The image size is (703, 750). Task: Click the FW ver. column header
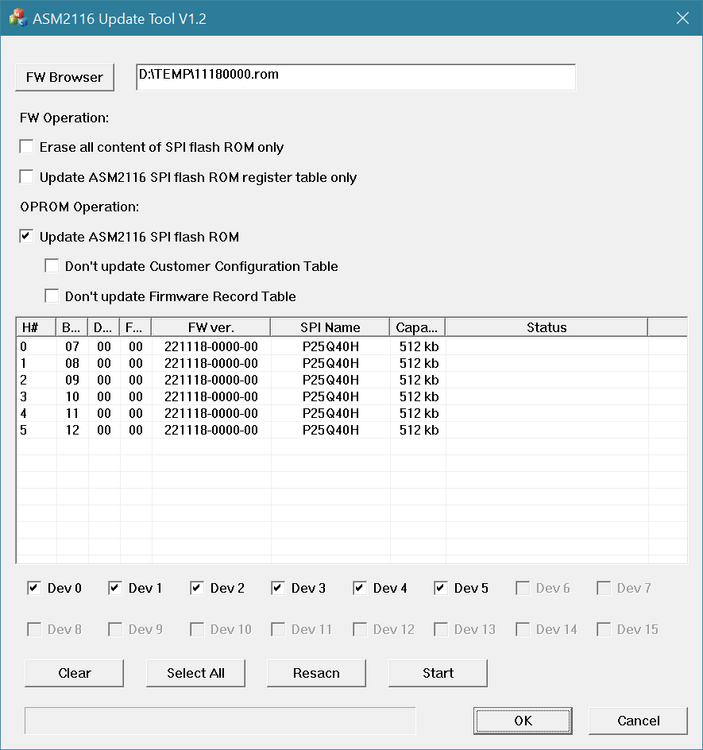pyautogui.click(x=211, y=327)
